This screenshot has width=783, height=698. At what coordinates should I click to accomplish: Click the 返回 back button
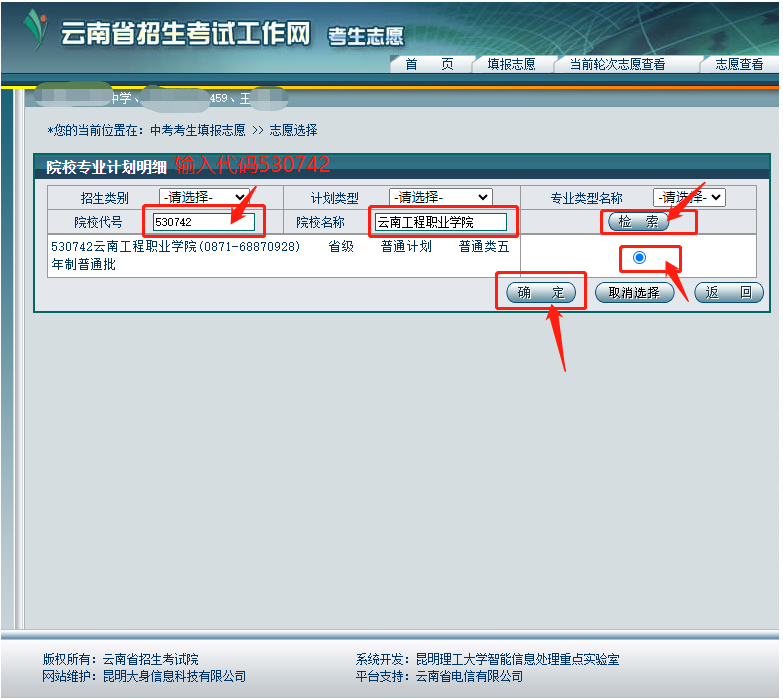coord(728,293)
